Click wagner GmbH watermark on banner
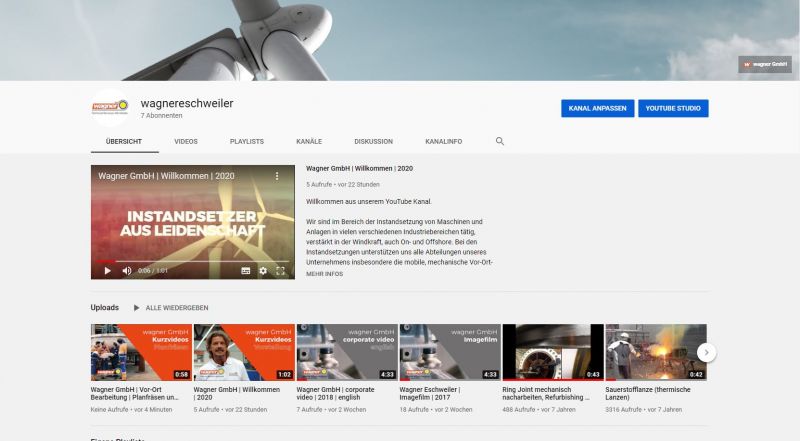This screenshot has height=441, width=800. [x=764, y=64]
